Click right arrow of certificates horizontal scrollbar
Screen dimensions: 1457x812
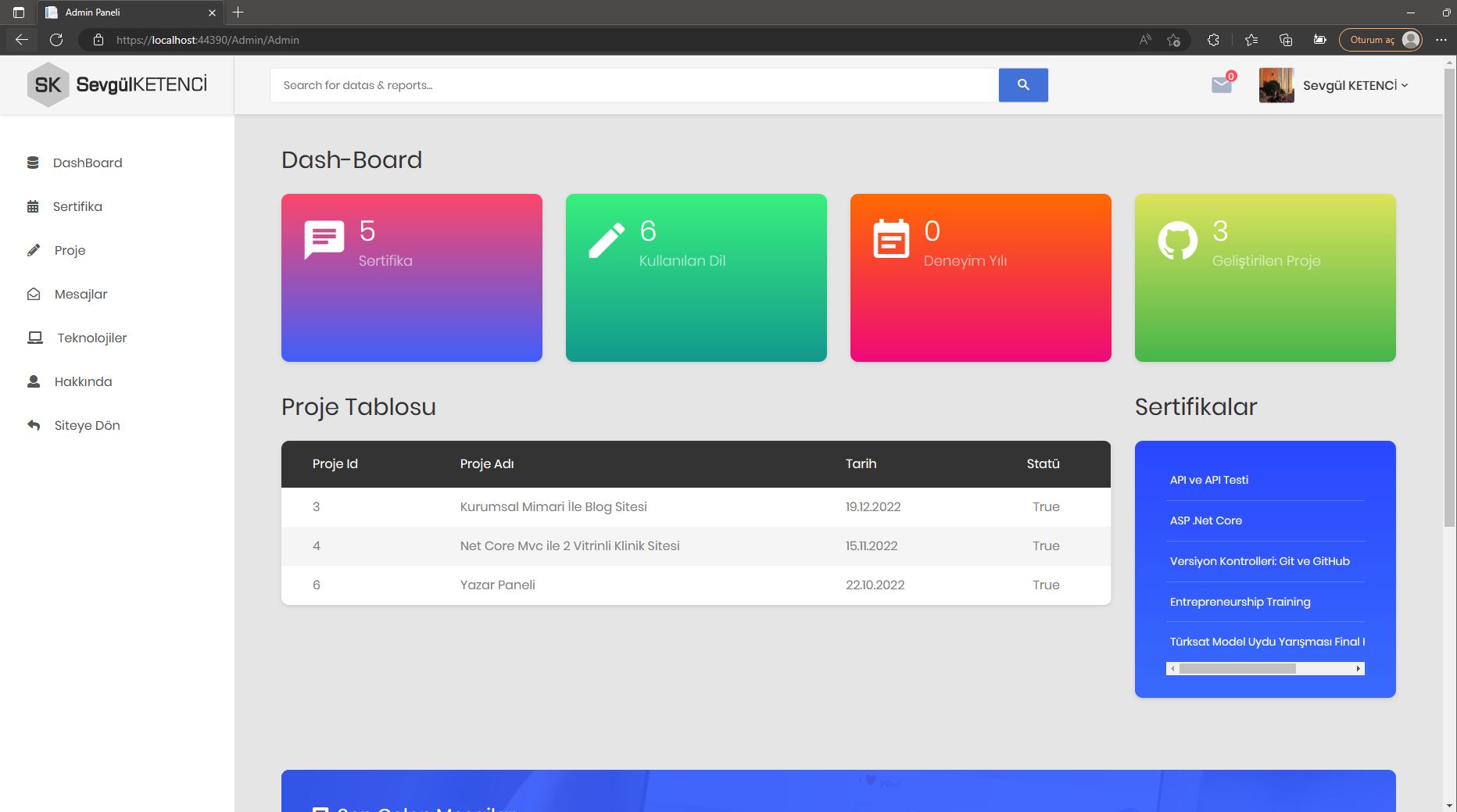[1359, 668]
